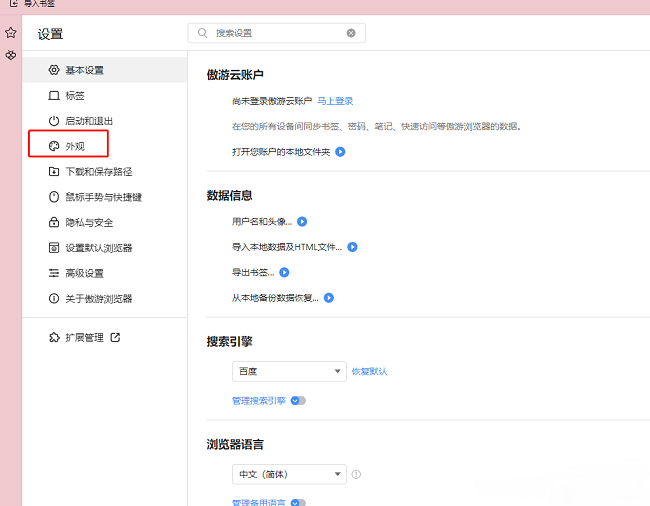Click 用户名和头像... entry

click(x=262, y=222)
